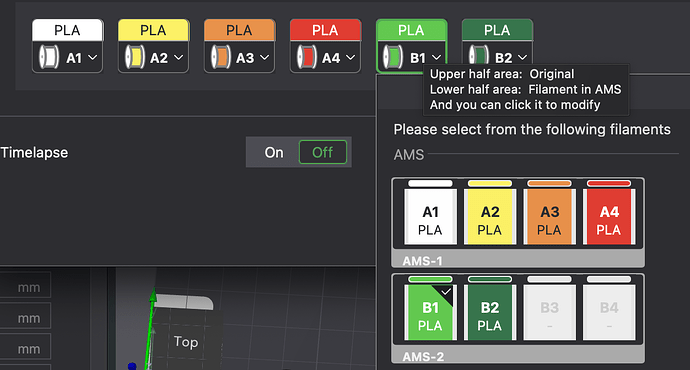Image resolution: width=690 pixels, height=370 pixels.
Task: Expand the A1 filament dropdown arrow
Action: (x=93, y=57)
